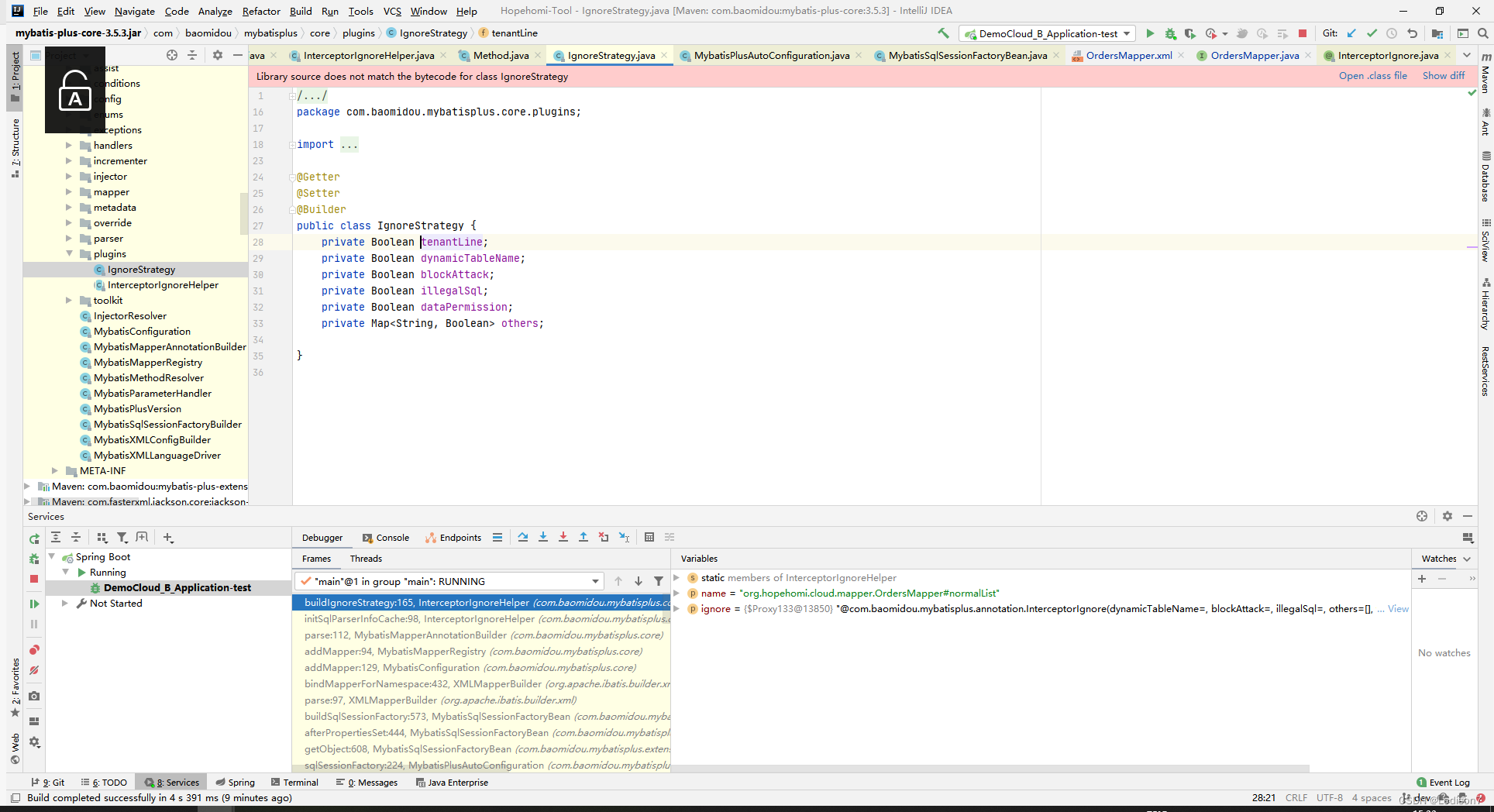Expand the META-INF folder node
Screen dimensions: 1494x812
(x=54, y=471)
